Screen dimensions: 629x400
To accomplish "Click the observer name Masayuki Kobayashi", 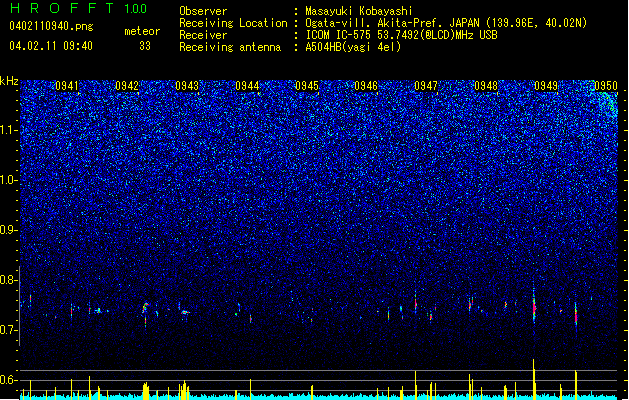I will [359, 11].
